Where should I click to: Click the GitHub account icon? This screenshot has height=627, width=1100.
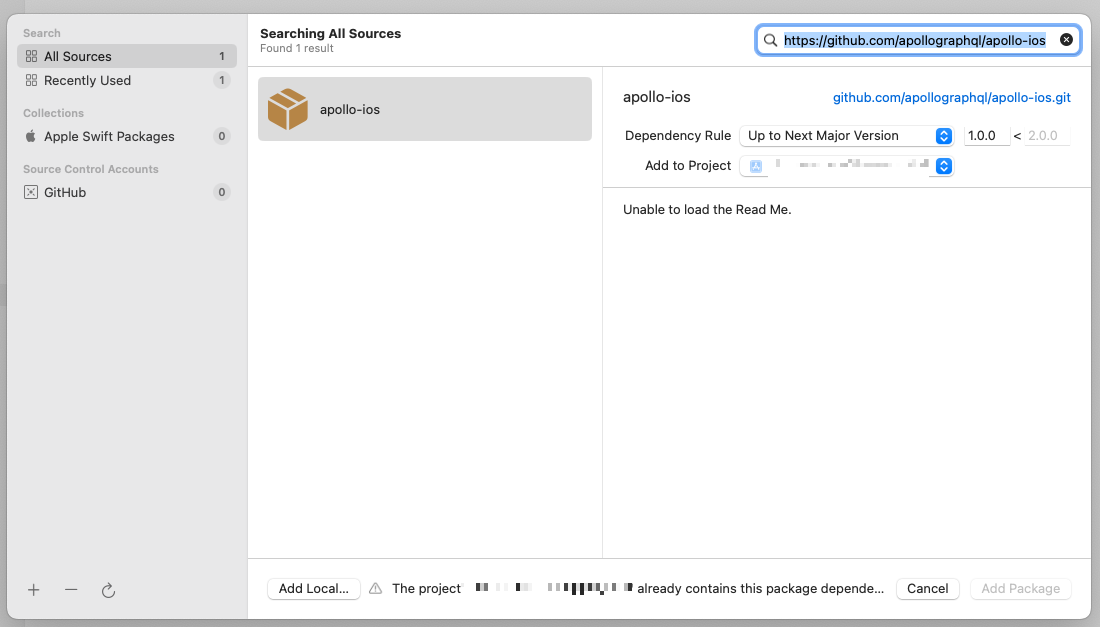31,192
